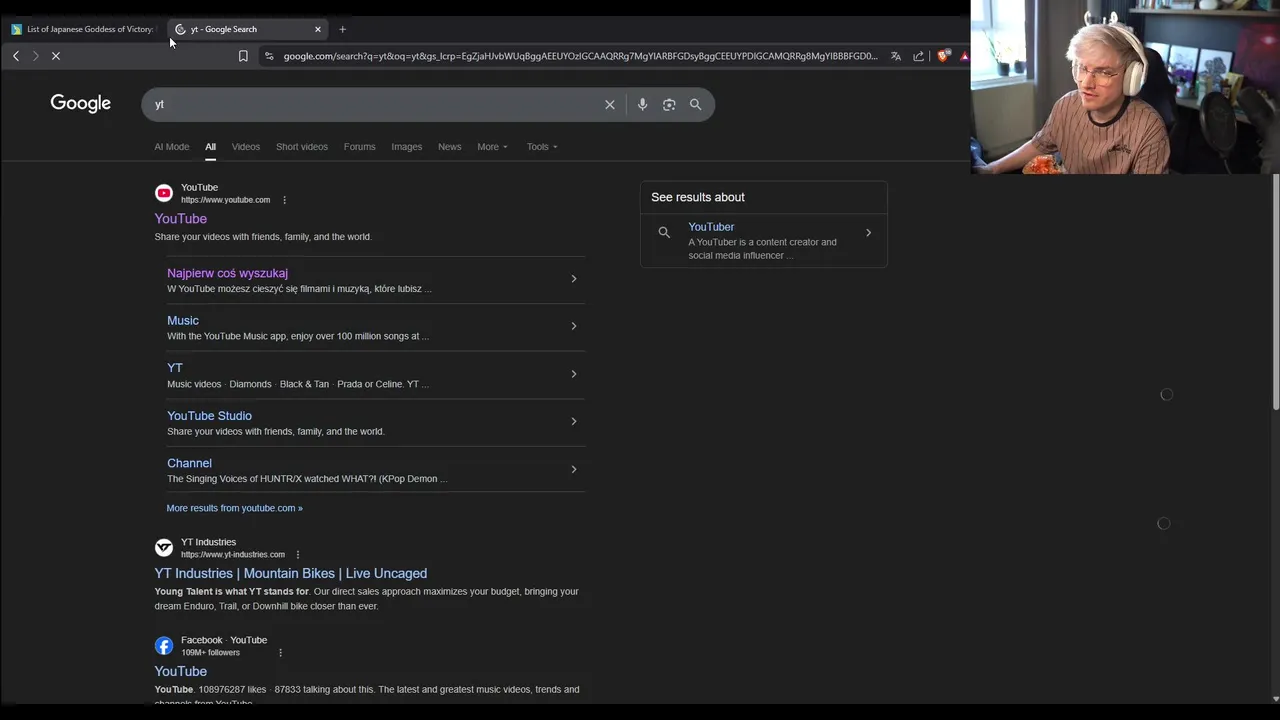Start voice search with microphone icon
The image size is (1280, 720).
coord(642,104)
